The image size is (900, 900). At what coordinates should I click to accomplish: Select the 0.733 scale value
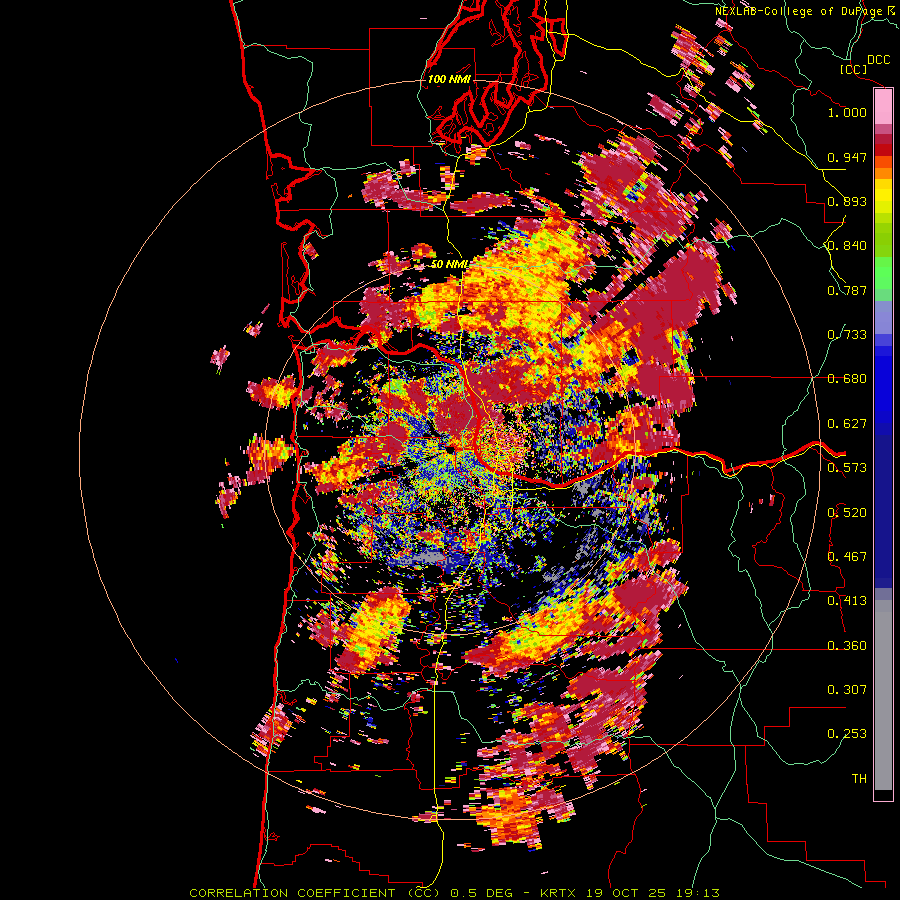coord(847,335)
